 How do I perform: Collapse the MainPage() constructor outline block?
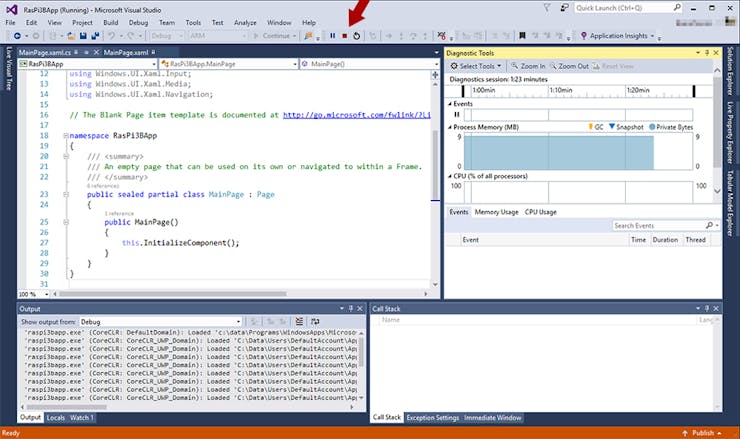point(66,222)
